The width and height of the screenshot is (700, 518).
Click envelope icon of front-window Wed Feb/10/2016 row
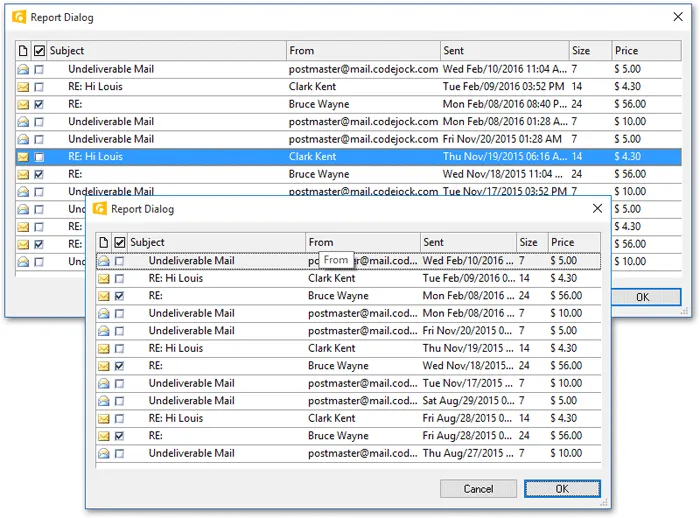[x=104, y=261]
